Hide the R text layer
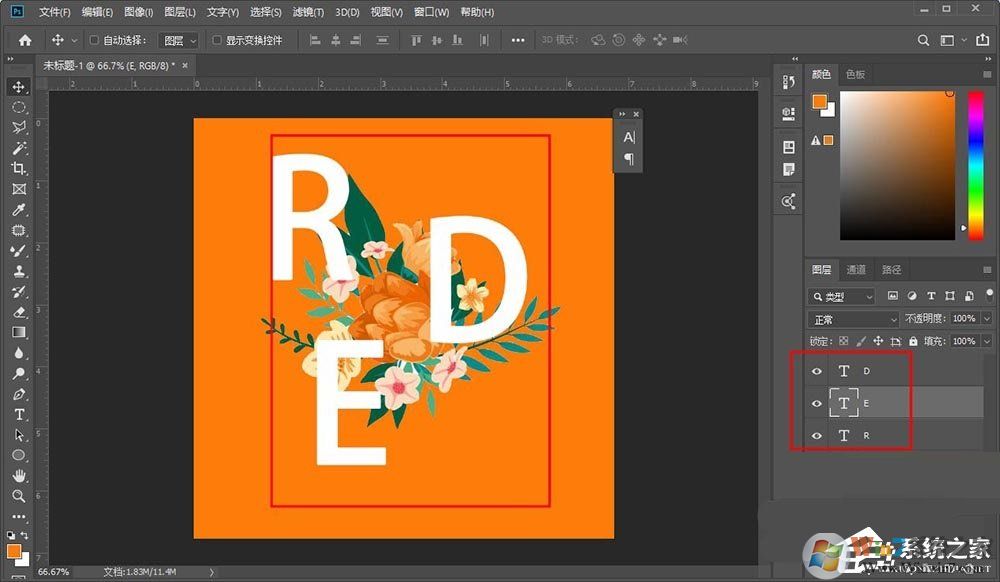This screenshot has height=582, width=1000. [x=817, y=435]
